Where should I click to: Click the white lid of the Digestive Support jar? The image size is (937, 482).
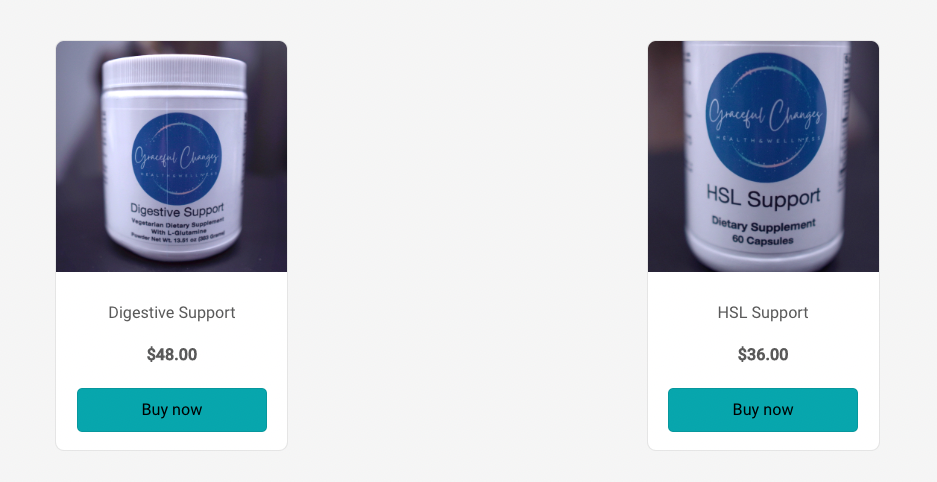tap(174, 73)
